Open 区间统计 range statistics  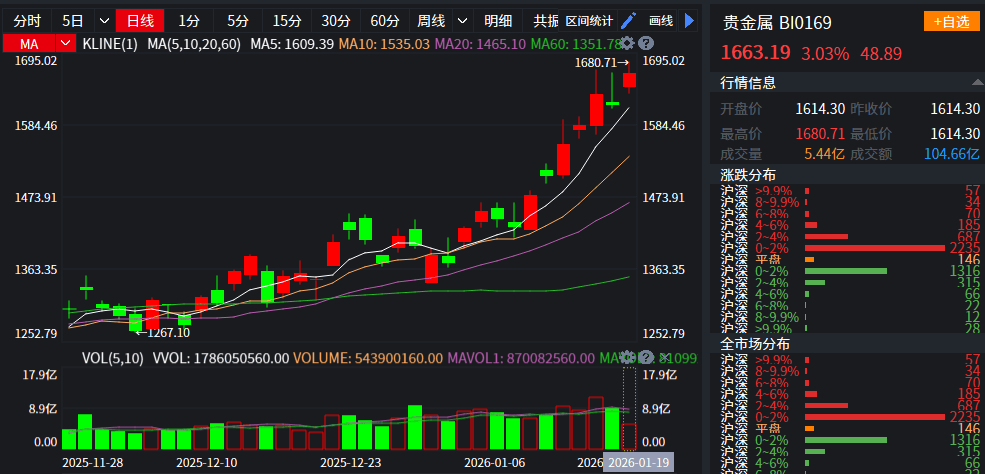(589, 20)
